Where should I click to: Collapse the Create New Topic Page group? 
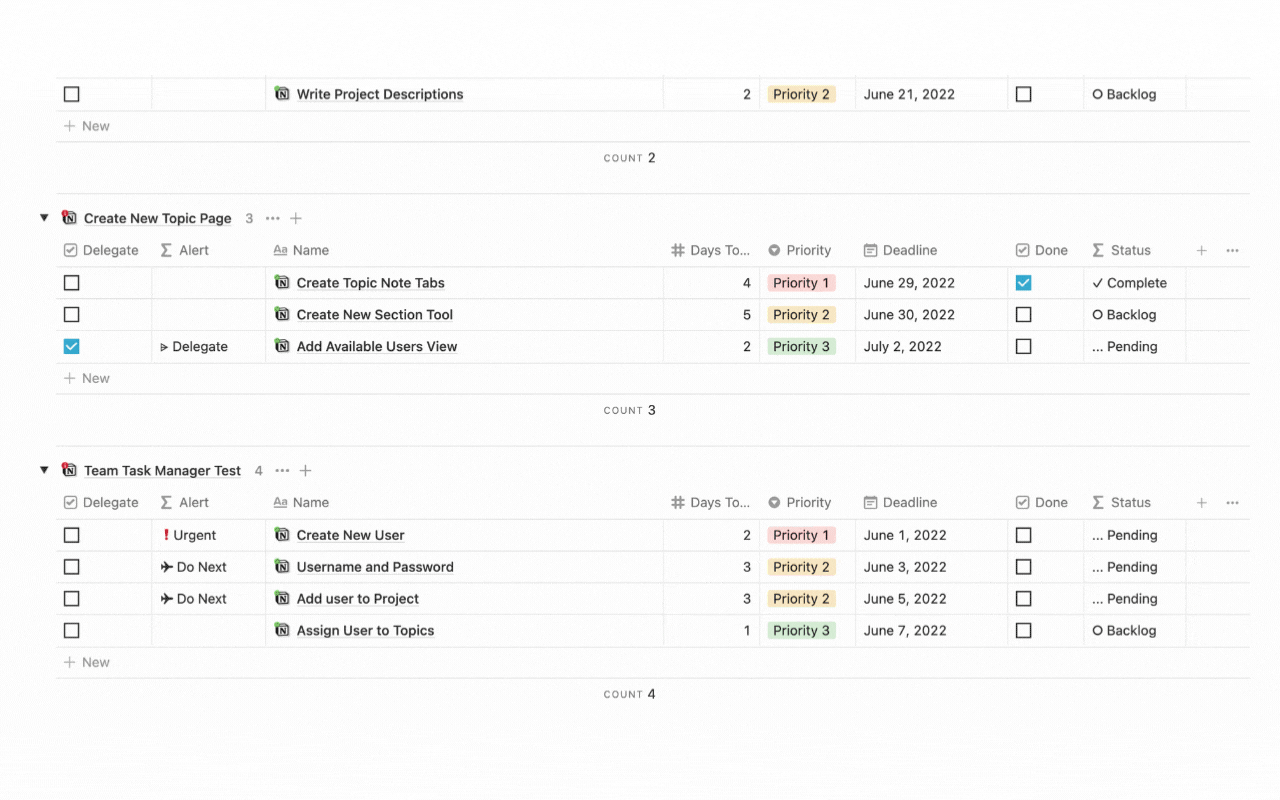[x=44, y=218]
